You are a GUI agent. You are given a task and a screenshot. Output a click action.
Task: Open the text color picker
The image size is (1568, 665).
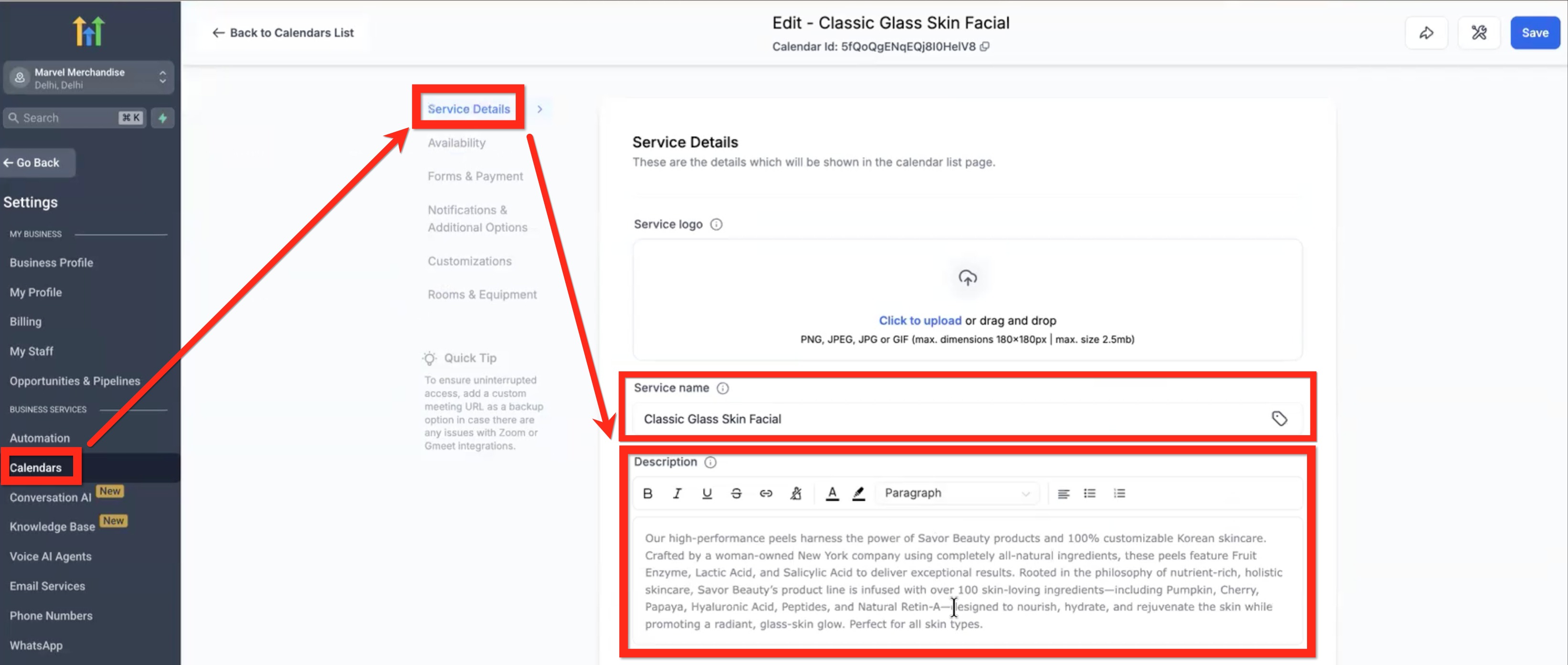pyautogui.click(x=832, y=493)
